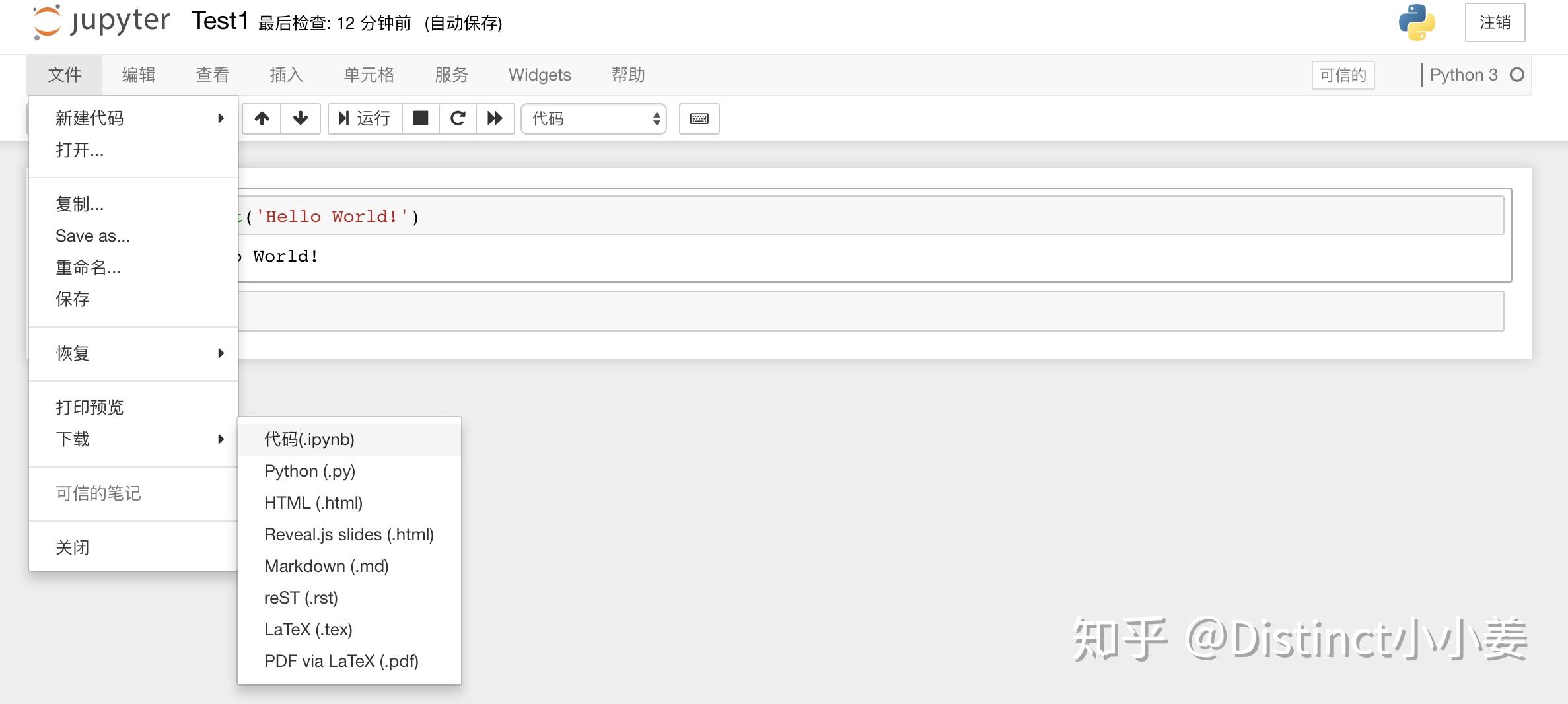Restart the kernel with the circular arrow icon
This screenshot has width=1568, height=704.
coord(458,119)
